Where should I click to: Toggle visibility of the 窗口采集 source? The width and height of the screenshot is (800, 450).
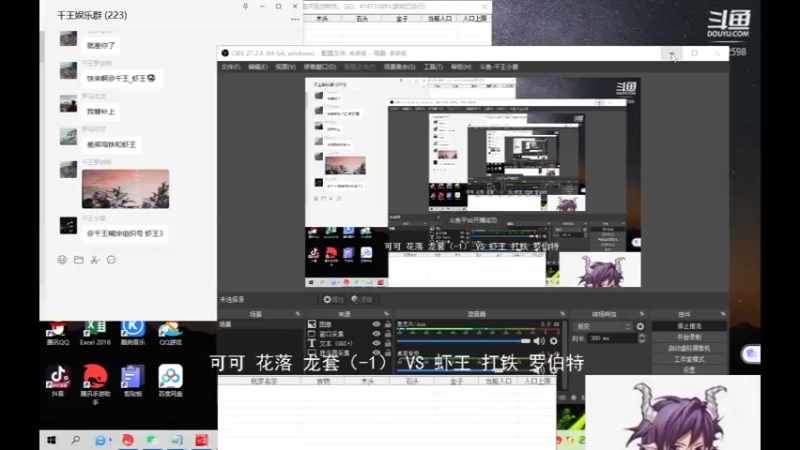tap(376, 334)
